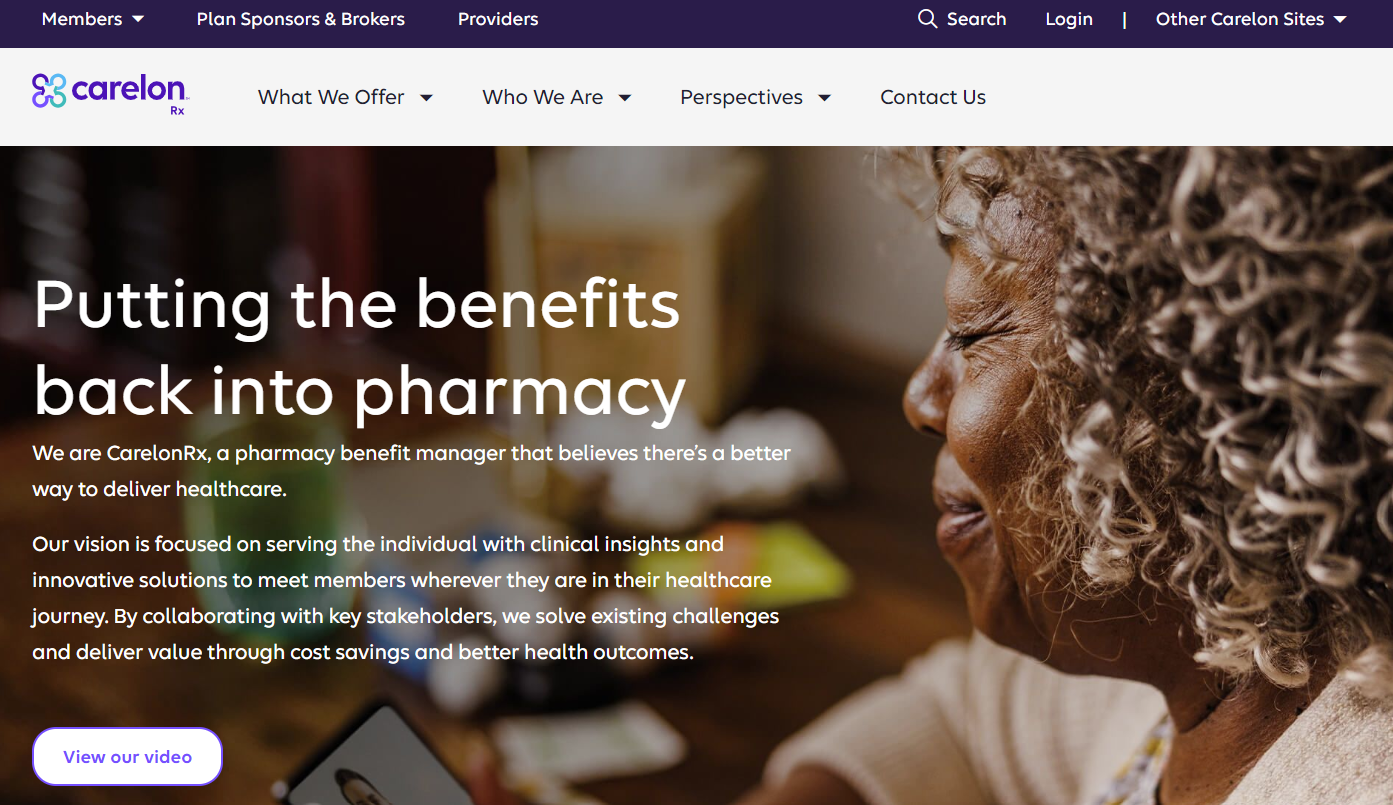The width and height of the screenshot is (1393, 805).
Task: Click the Search text in top bar
Action: 977,19
